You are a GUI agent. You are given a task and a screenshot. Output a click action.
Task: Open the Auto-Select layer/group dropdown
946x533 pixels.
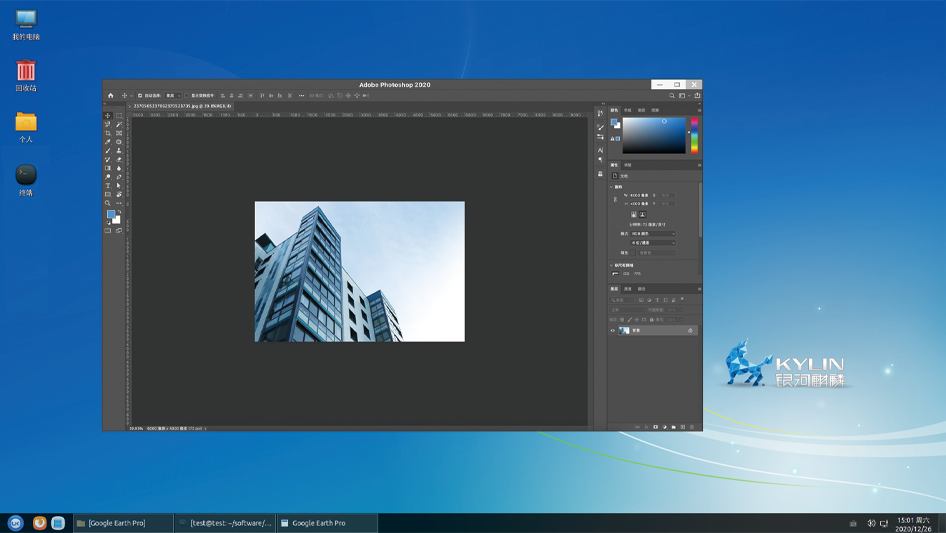[x=173, y=95]
